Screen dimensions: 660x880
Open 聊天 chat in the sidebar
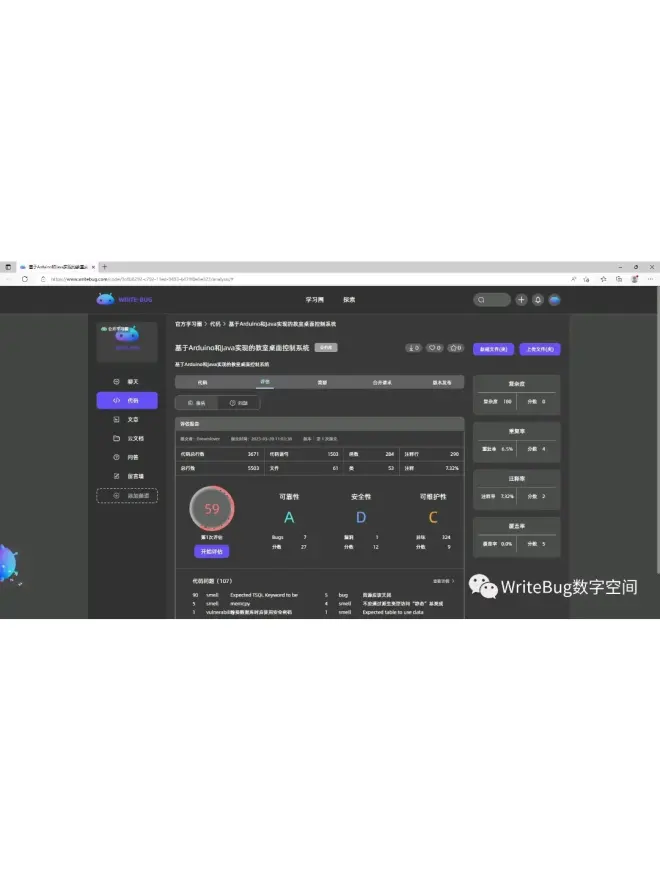(x=127, y=382)
